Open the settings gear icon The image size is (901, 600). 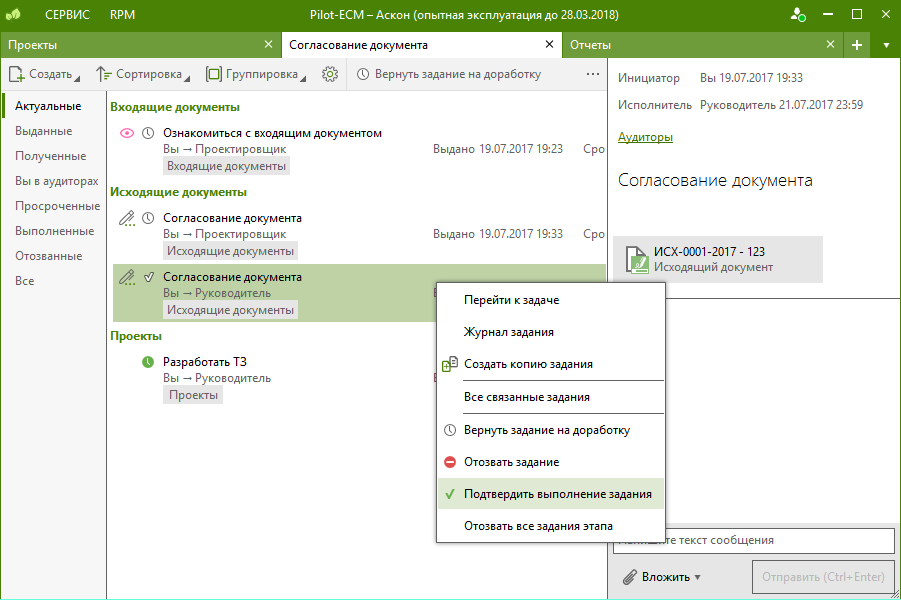coord(330,73)
